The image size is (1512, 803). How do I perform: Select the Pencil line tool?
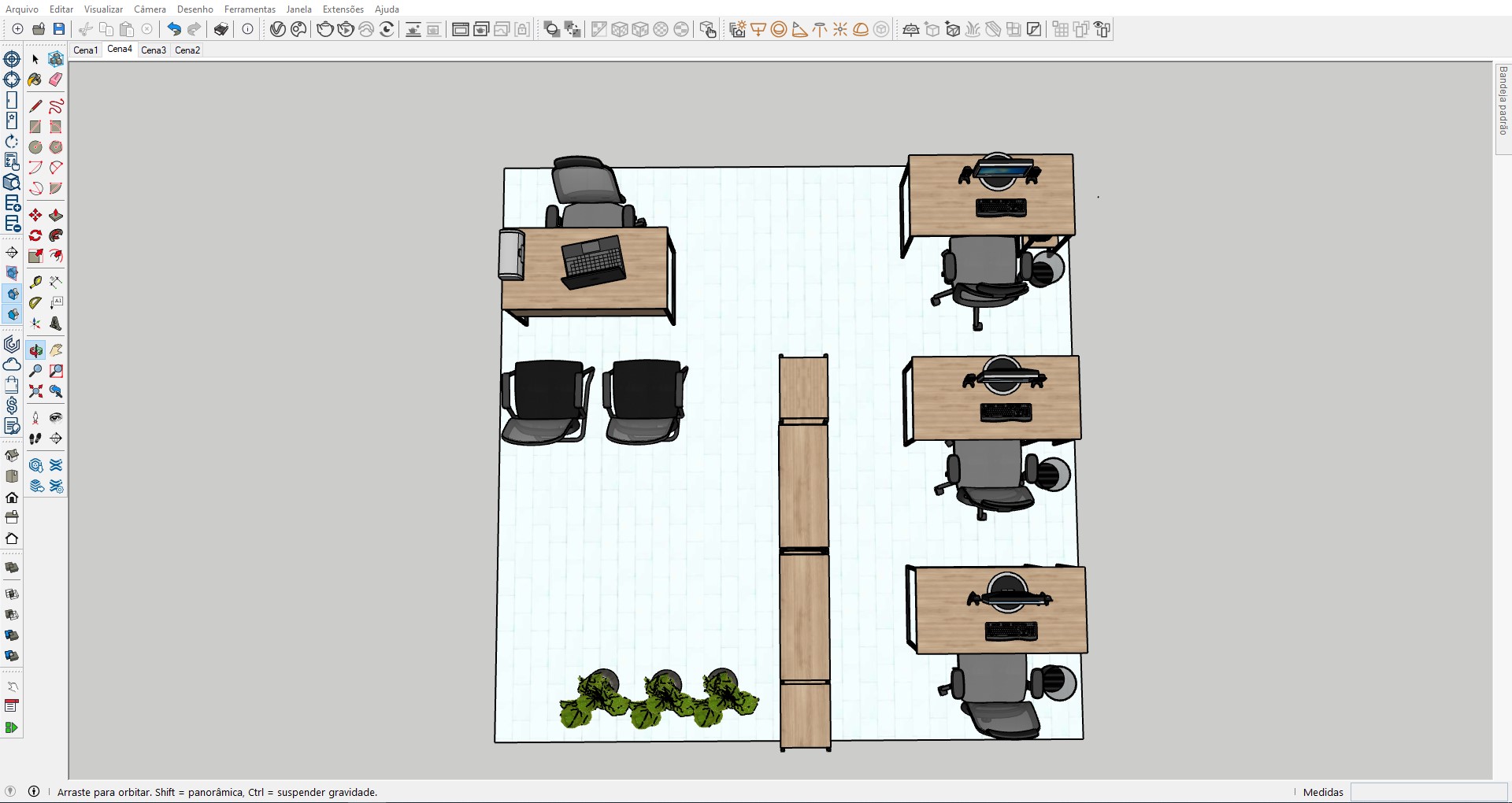pyautogui.click(x=35, y=106)
